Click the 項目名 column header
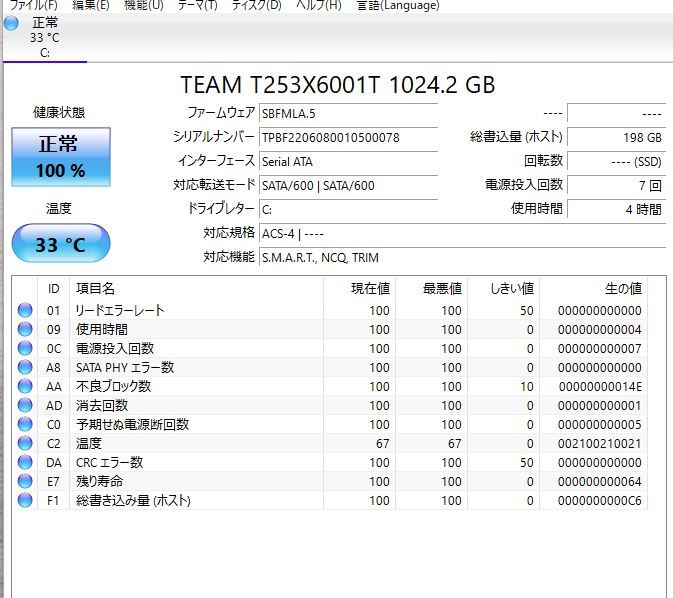673x598 pixels. 197,288
